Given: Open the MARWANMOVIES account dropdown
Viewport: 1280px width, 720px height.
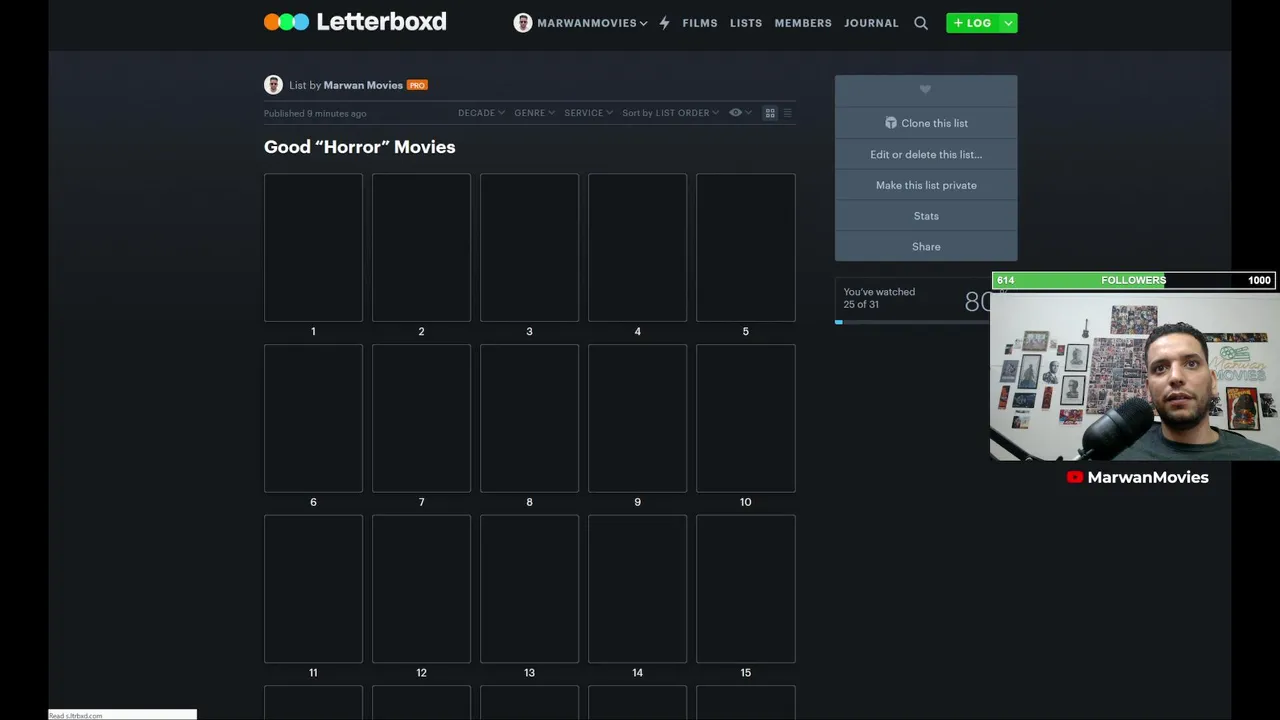Looking at the screenshot, I should (592, 23).
